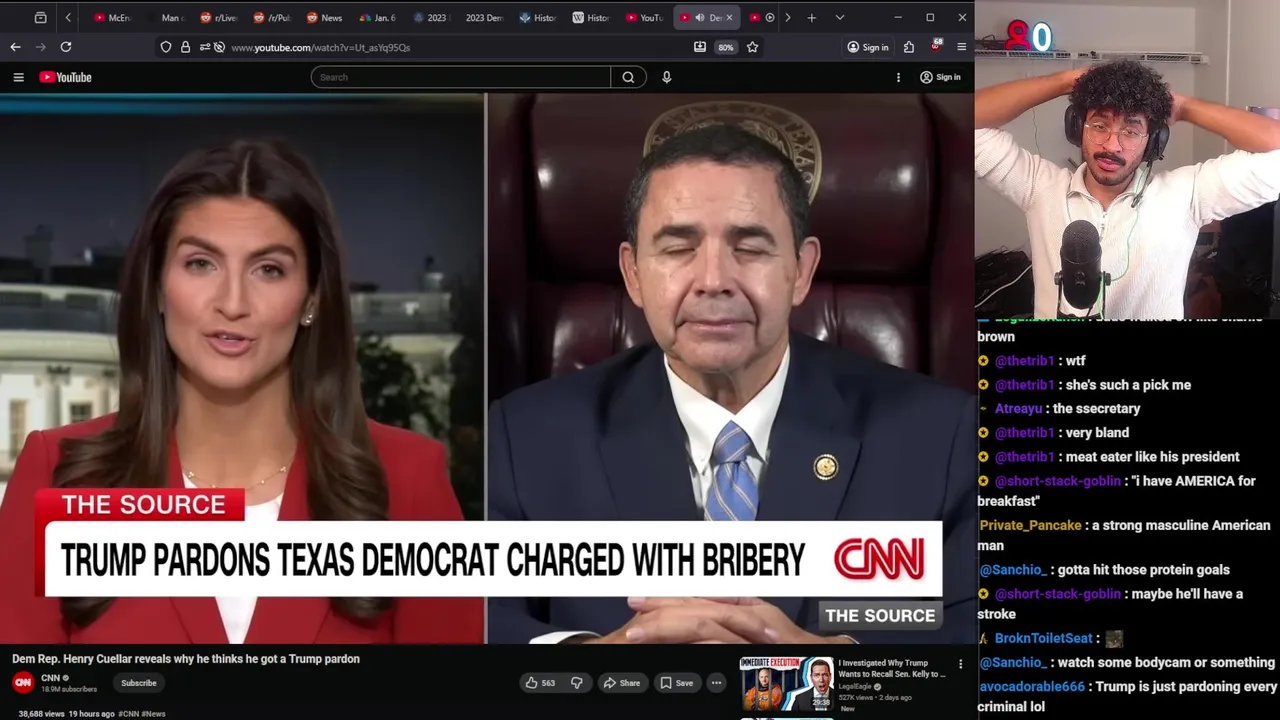Open the tracking protection shield icon
The image size is (1280, 720).
click(166, 47)
